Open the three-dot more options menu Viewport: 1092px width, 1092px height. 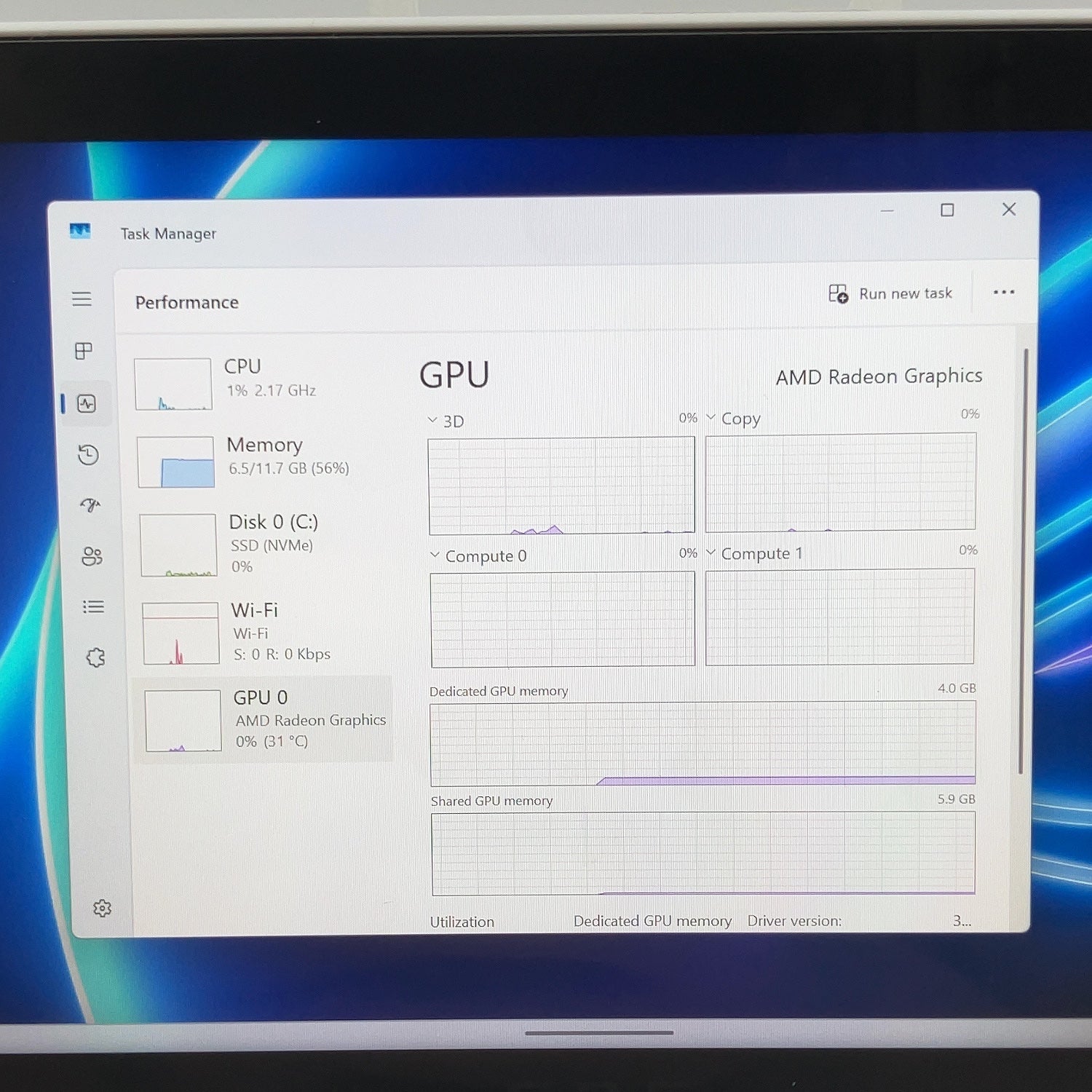[1004, 292]
